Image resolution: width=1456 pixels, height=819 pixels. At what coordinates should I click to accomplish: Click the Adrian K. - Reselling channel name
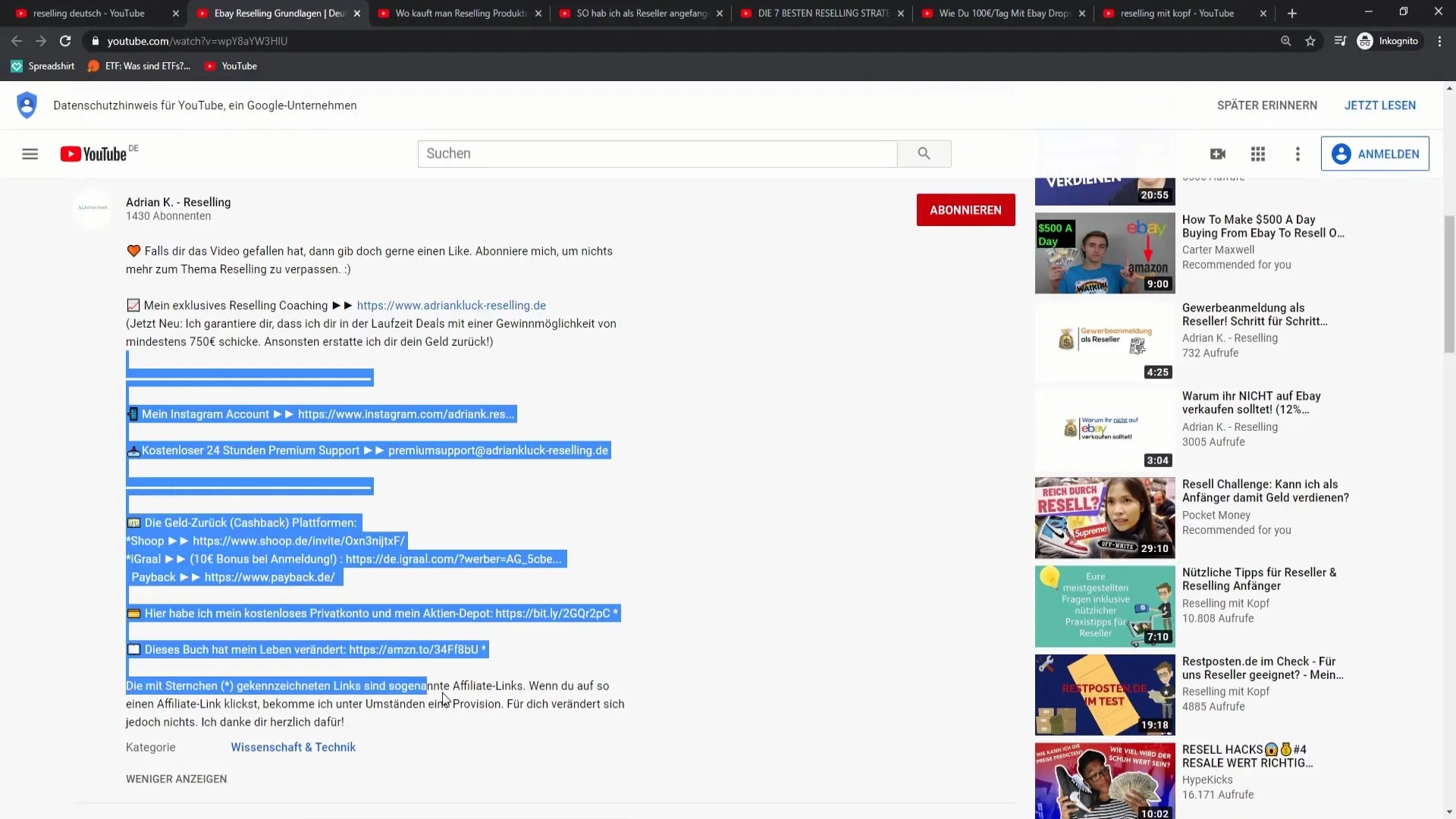tap(178, 202)
